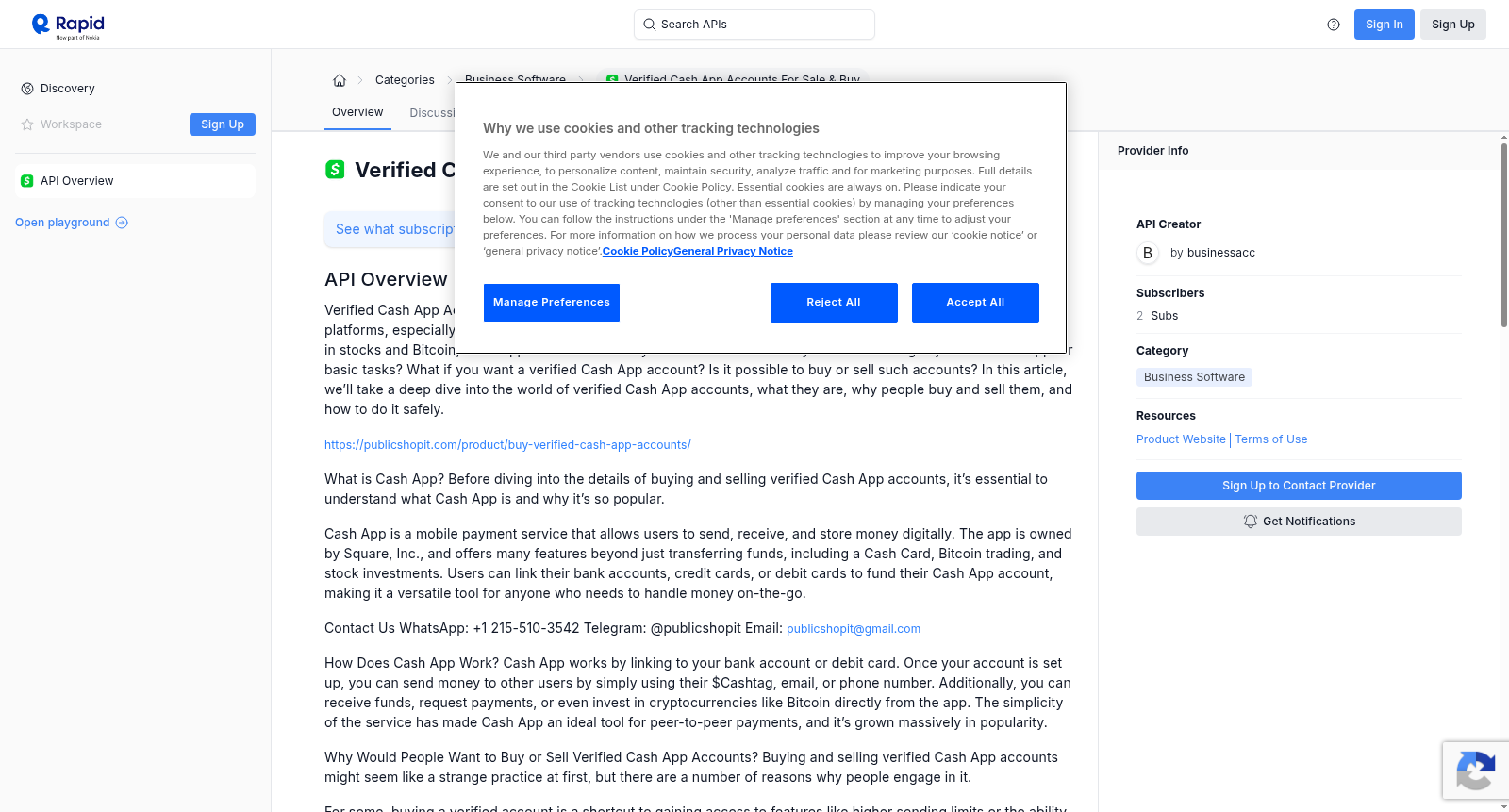
Task: Select API Overview in the sidebar
Action: click(x=135, y=181)
